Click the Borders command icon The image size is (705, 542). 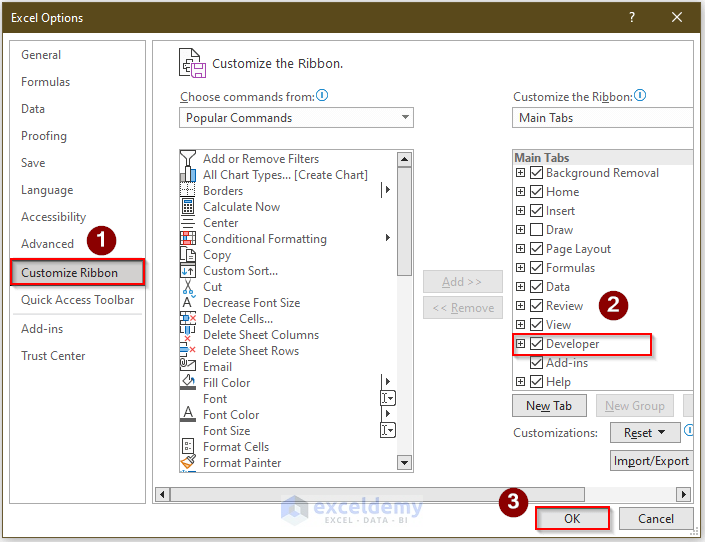tap(187, 190)
